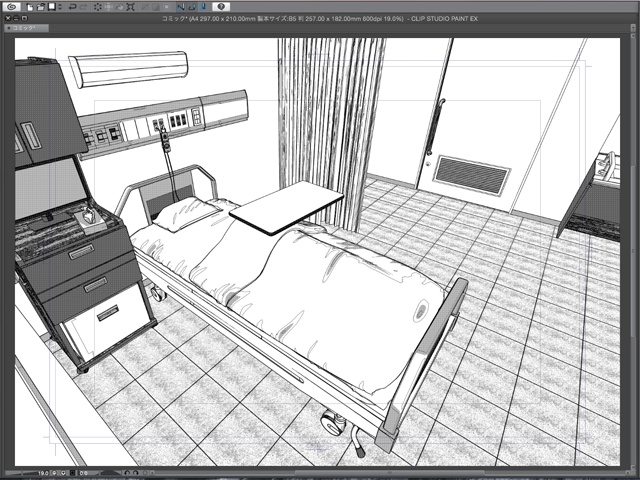Undo the last action
640x480 pixels.
73,7
